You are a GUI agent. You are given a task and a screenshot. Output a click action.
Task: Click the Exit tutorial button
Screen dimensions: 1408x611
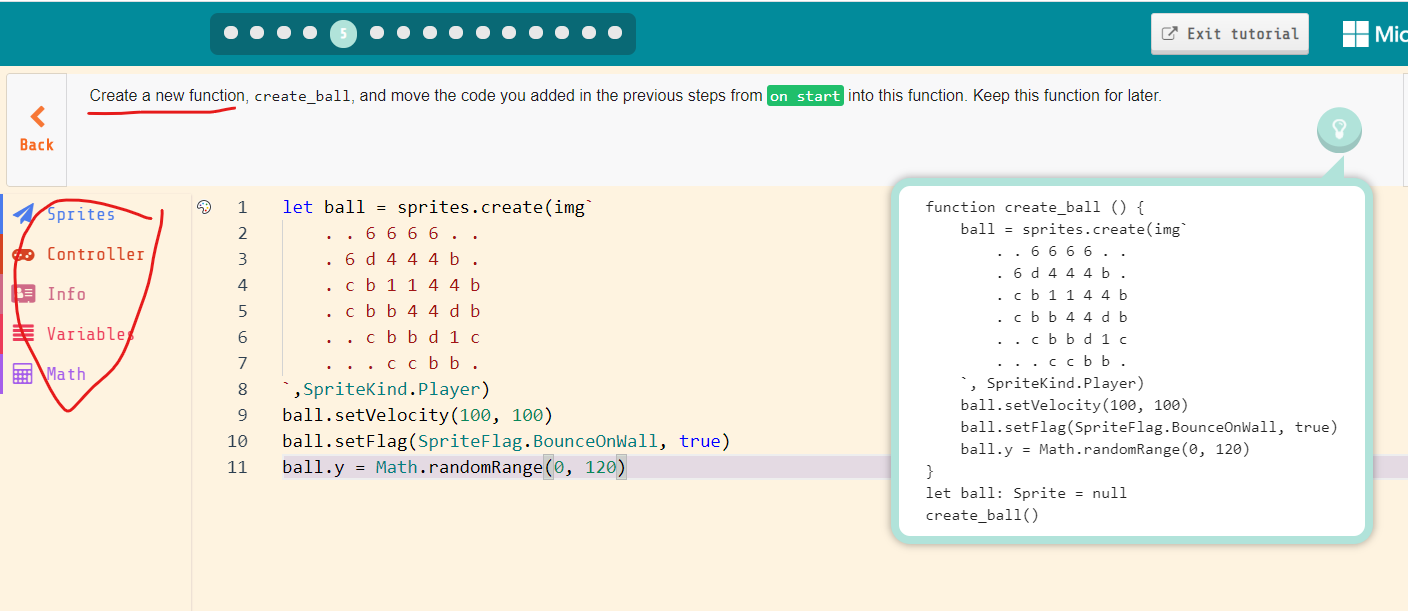pos(1229,33)
